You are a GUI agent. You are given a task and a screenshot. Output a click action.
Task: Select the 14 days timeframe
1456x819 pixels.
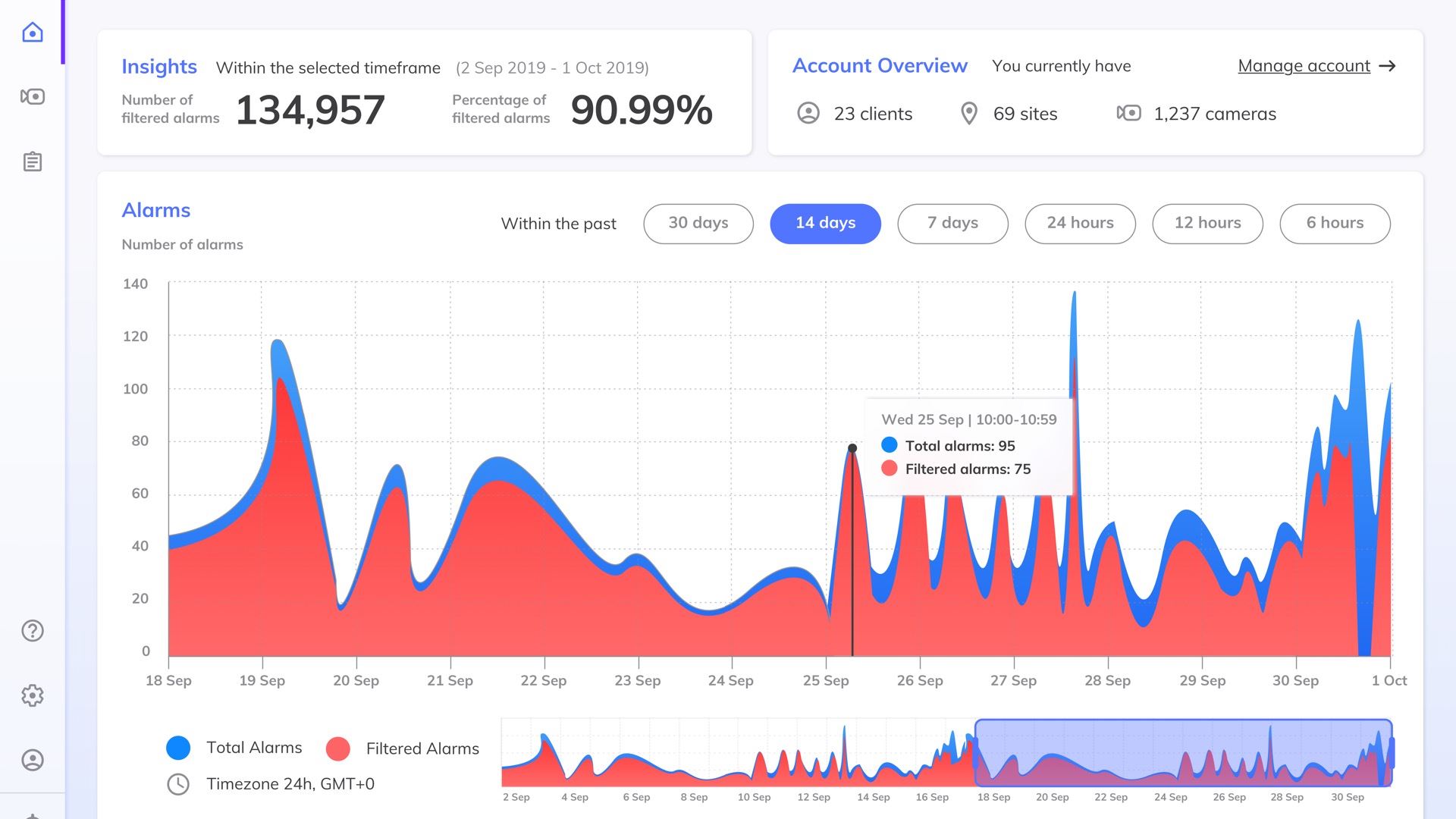[825, 223]
